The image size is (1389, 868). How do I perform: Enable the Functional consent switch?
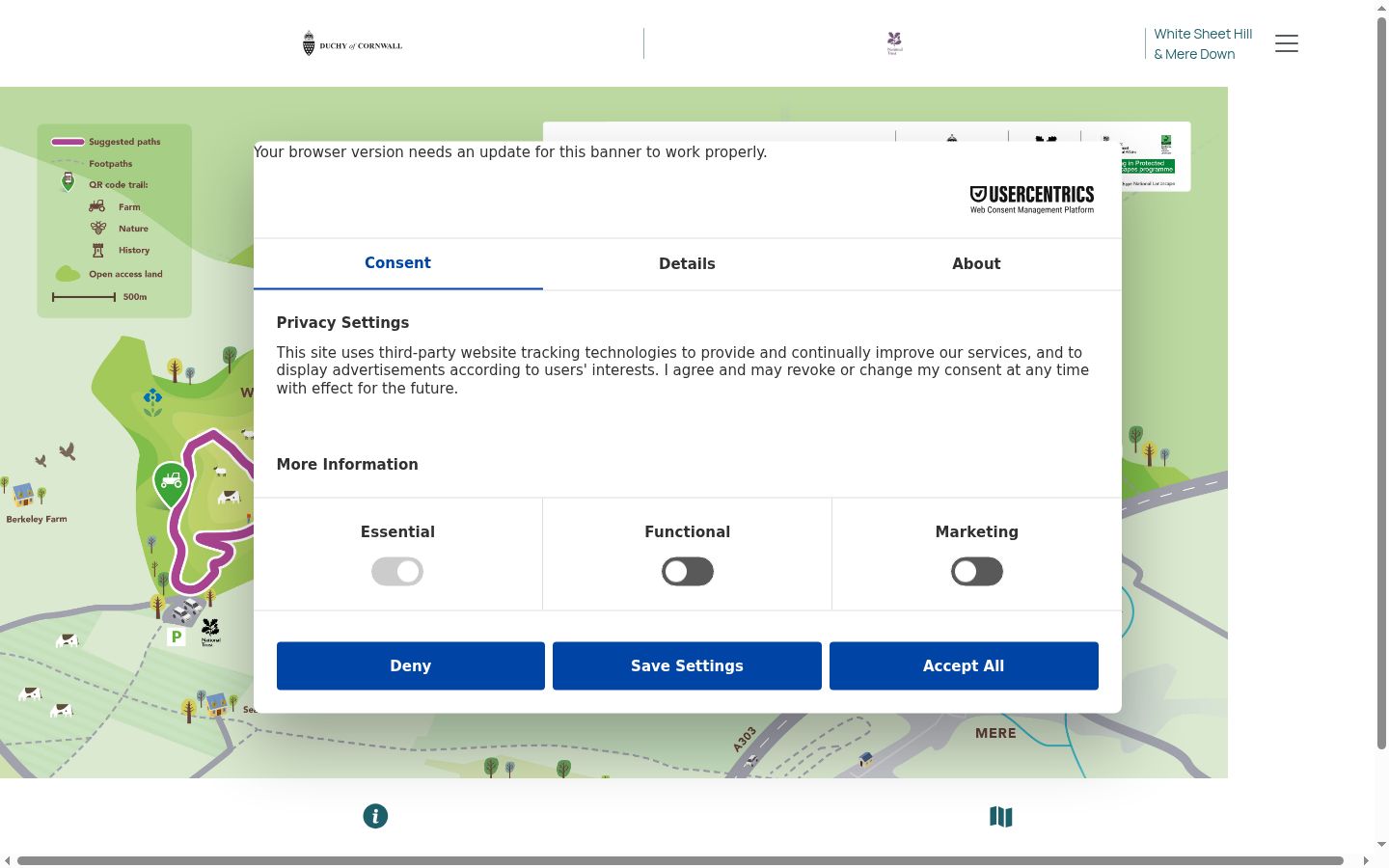688,572
